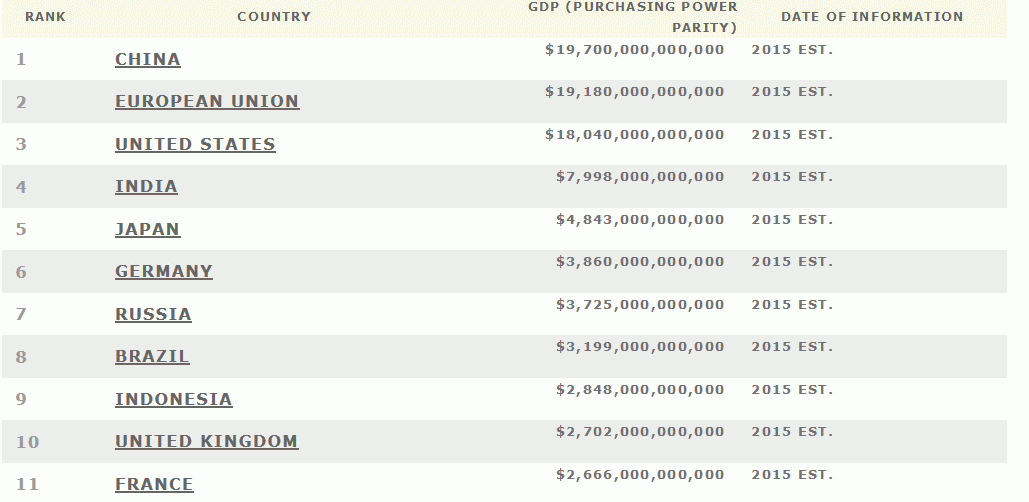Click Brazil's 2015 EST. date cell

(791, 347)
